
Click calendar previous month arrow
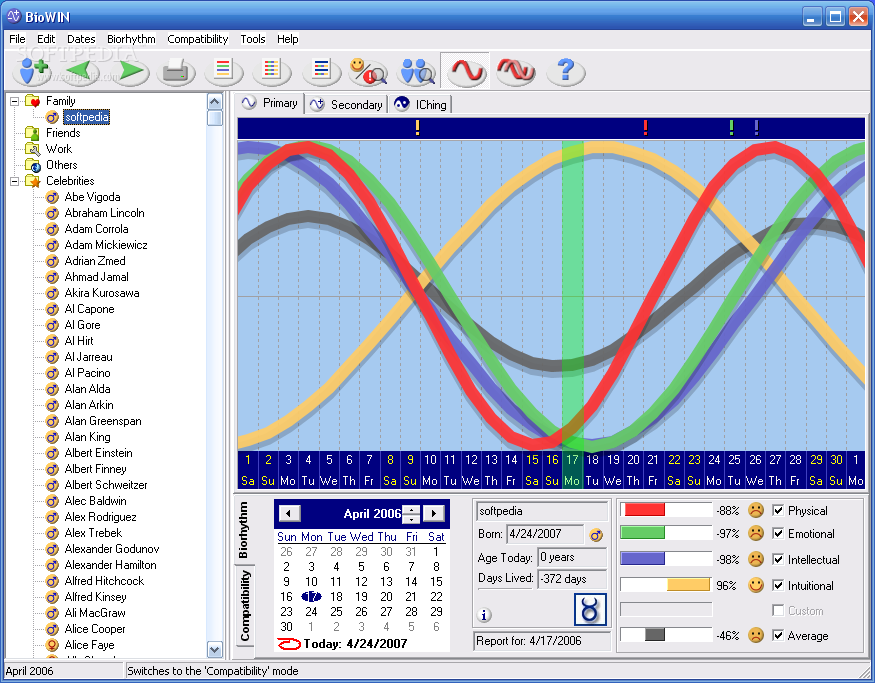289,513
